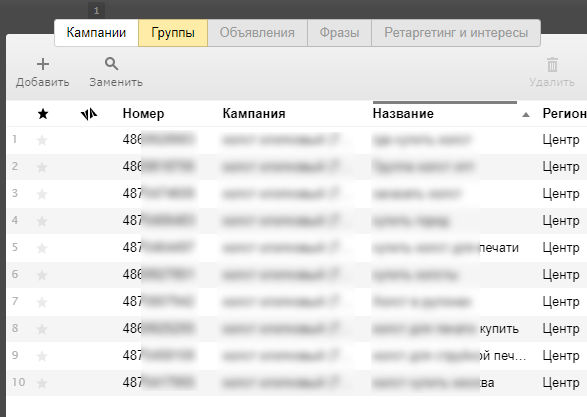The image size is (587, 417).
Task: Toggle favorite star in row 6
Action: [x=42, y=275]
